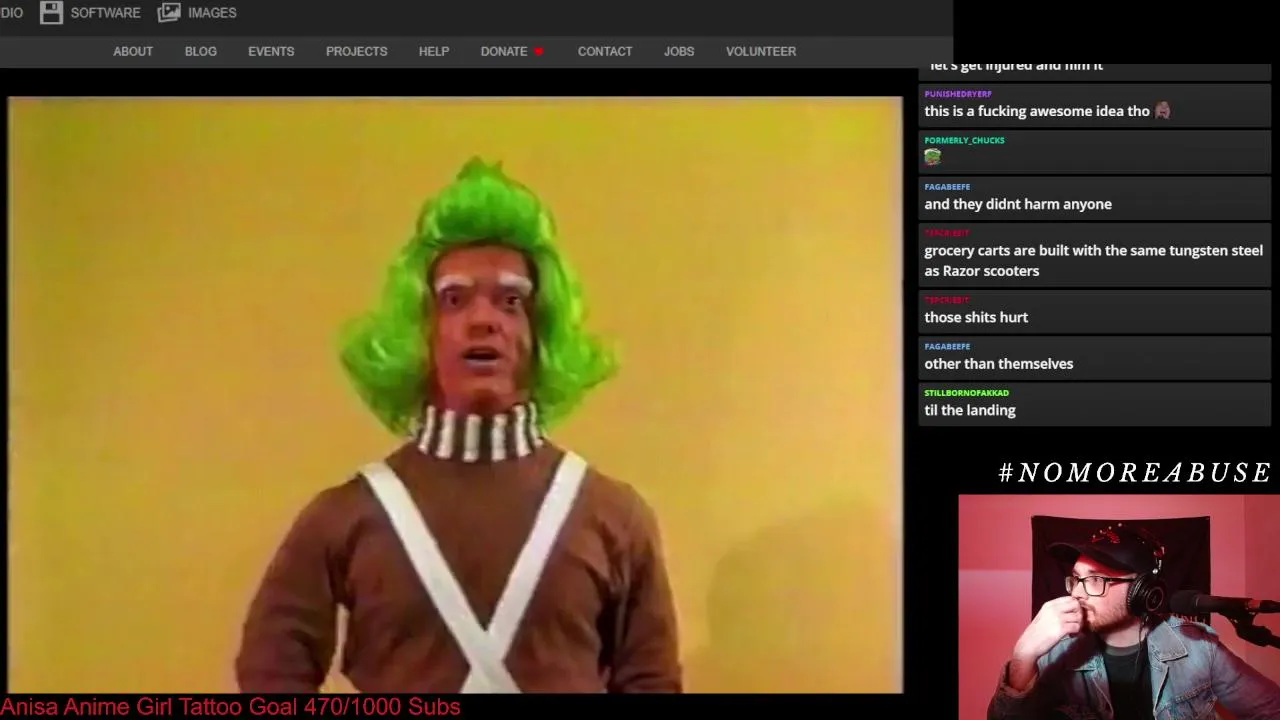Click message 'those shits hurt'
This screenshot has height=720, width=1280.
[x=976, y=317]
